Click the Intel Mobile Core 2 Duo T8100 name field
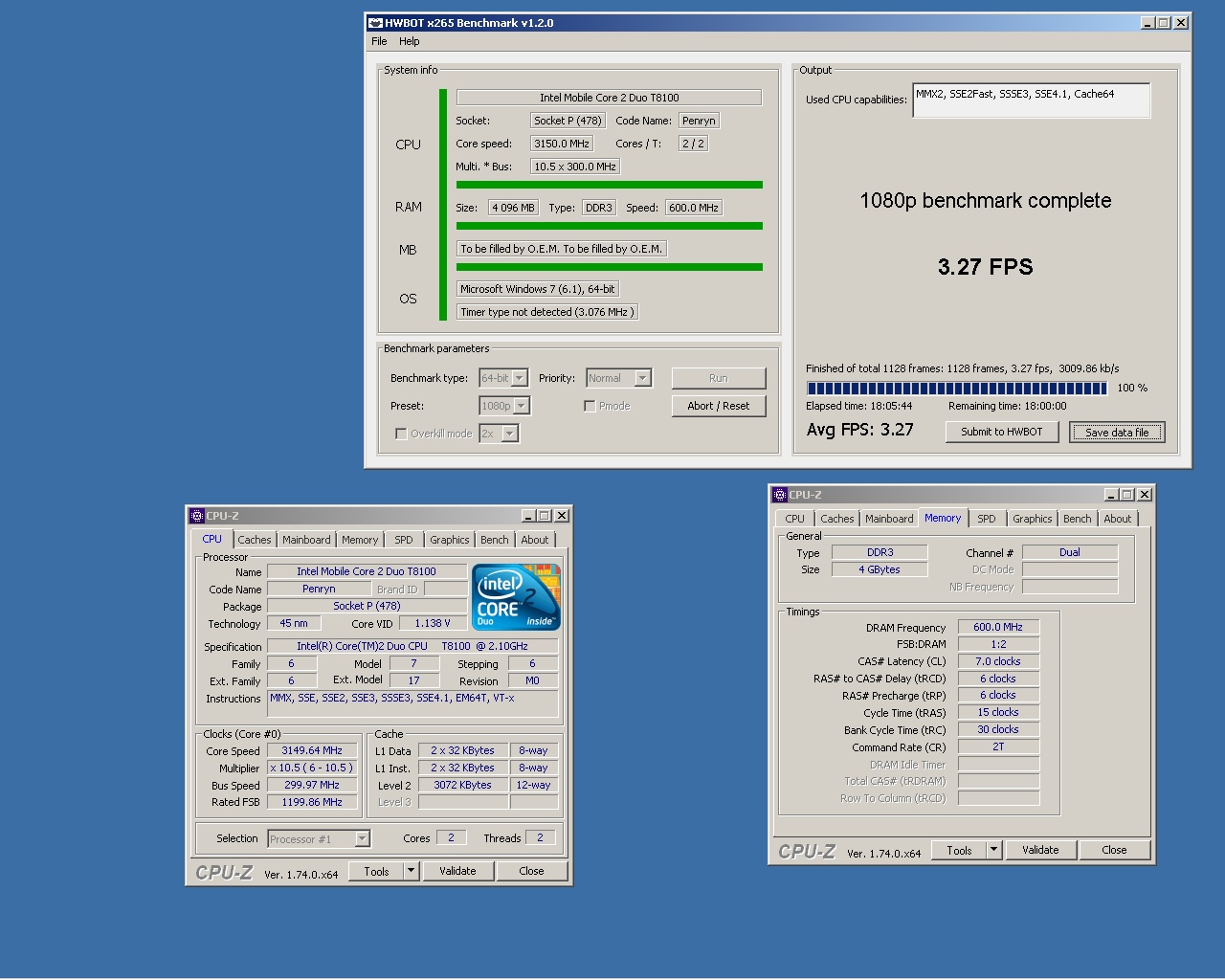 click(x=367, y=571)
